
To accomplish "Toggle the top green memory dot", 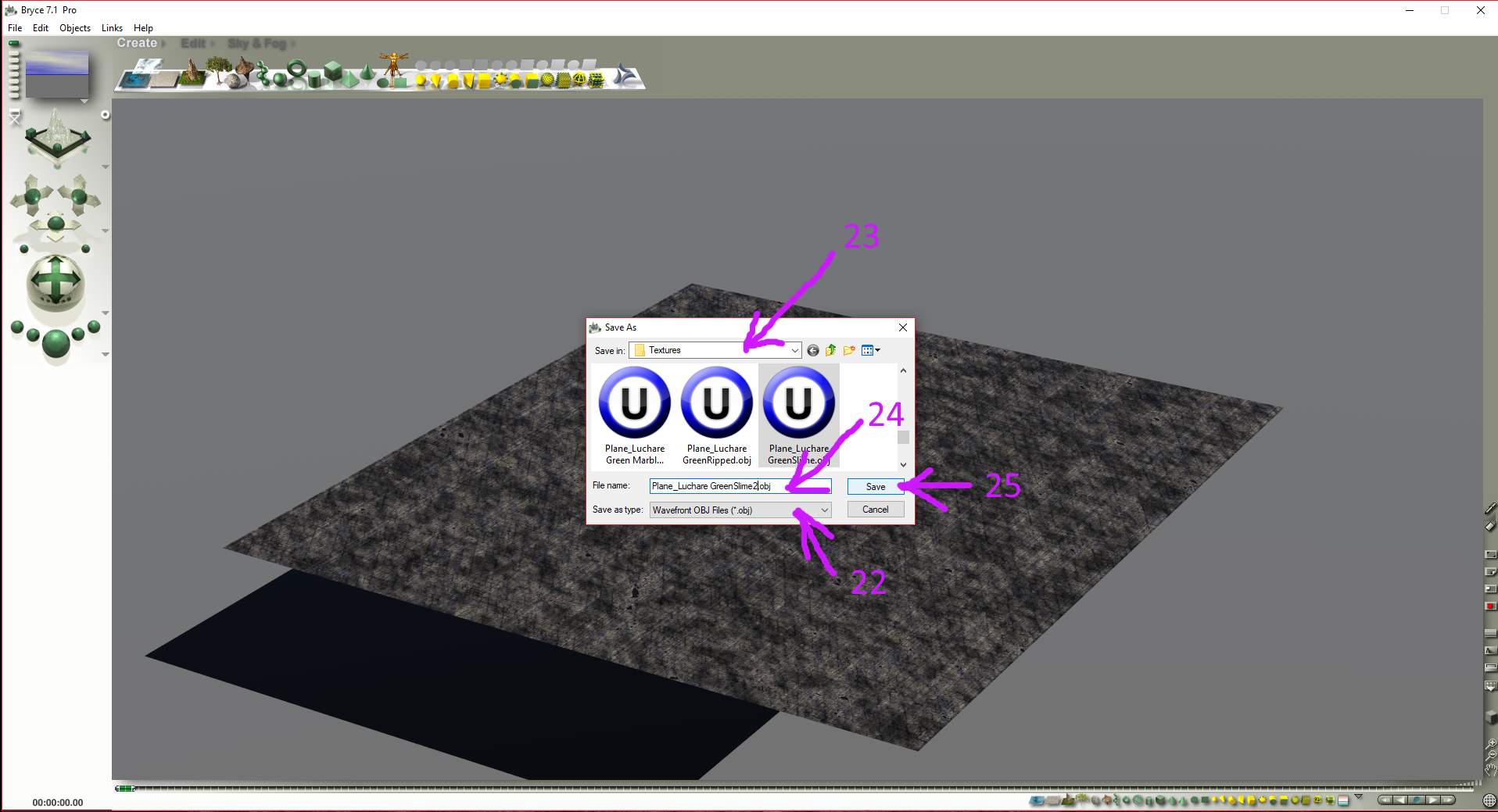I will (x=14, y=44).
